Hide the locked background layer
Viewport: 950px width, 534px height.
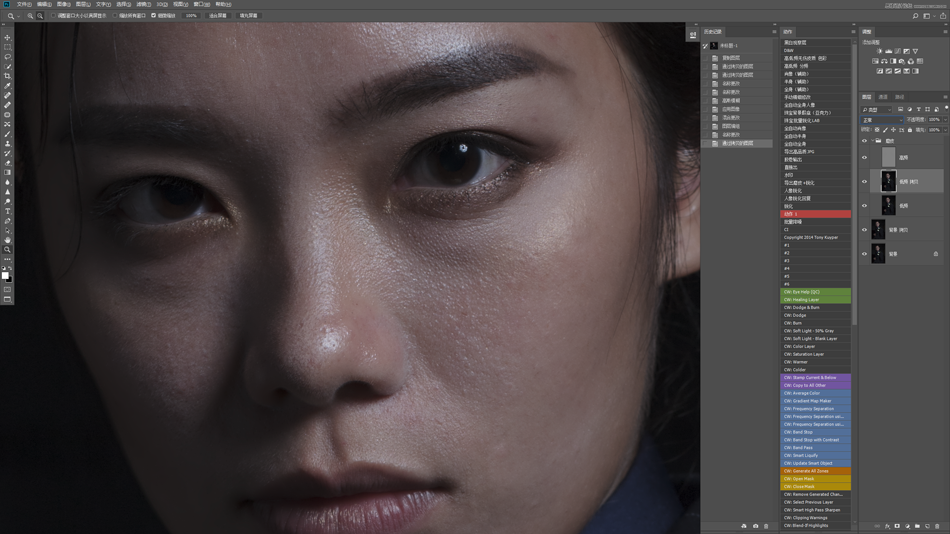click(x=865, y=254)
